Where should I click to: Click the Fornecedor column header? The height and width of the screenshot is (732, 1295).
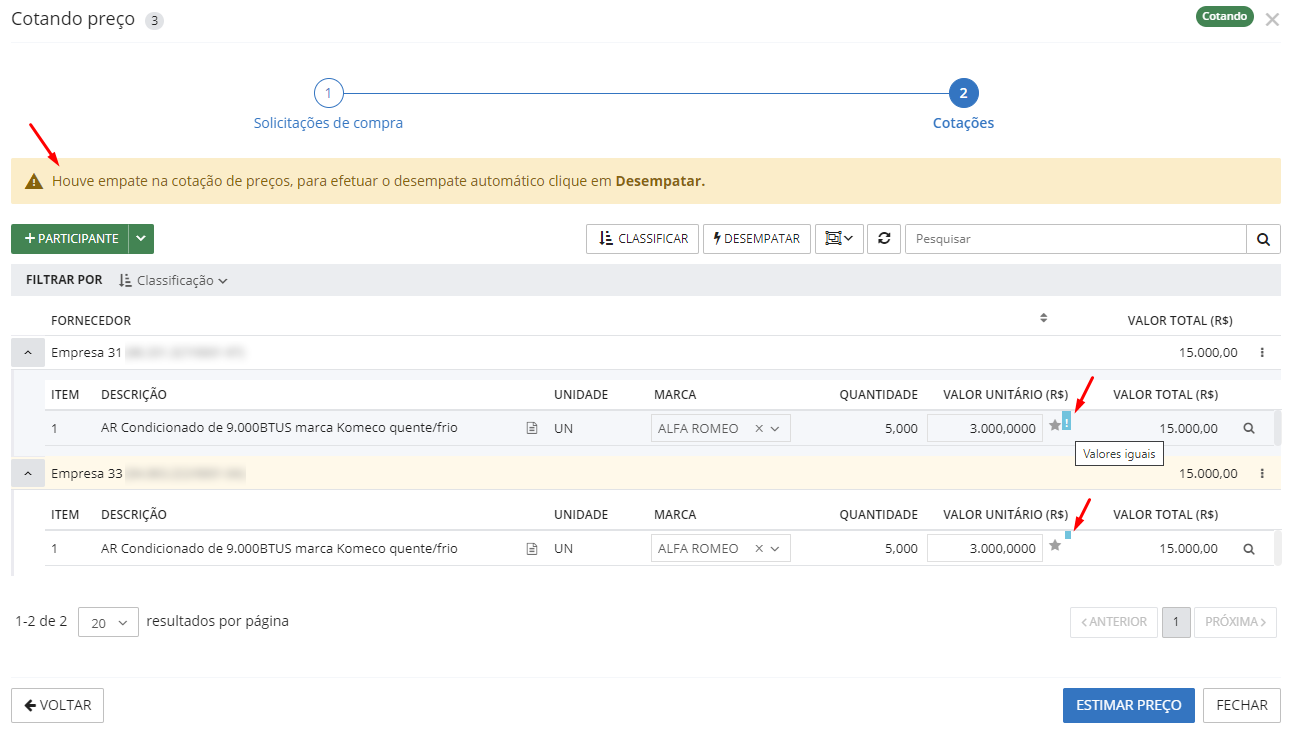pyautogui.click(x=91, y=320)
